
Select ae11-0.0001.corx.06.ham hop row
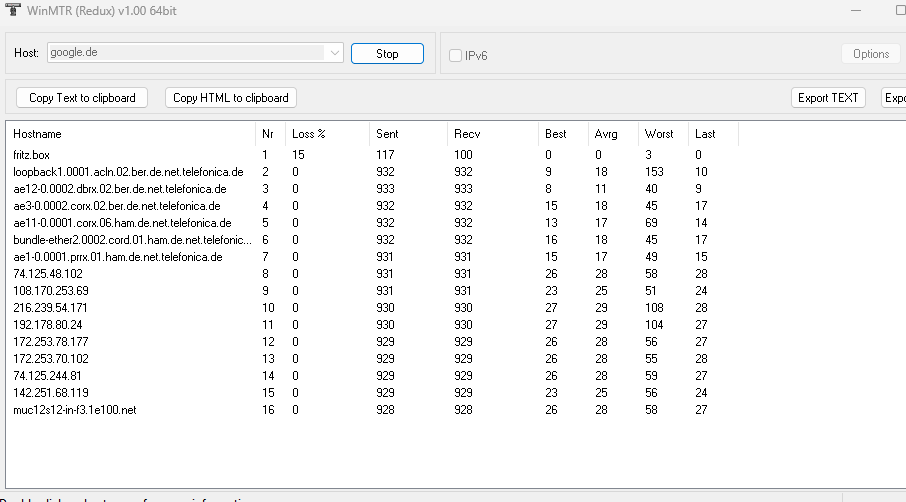tap(372, 223)
